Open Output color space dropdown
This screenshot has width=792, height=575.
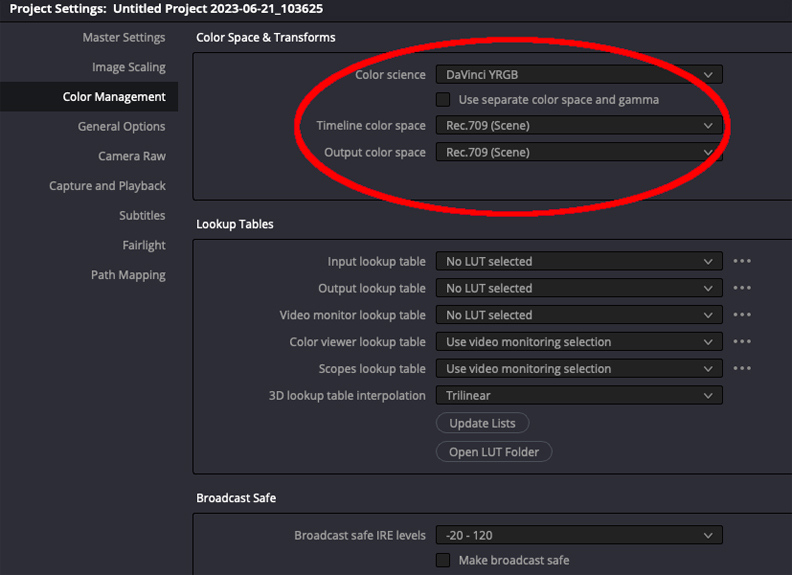(579, 152)
